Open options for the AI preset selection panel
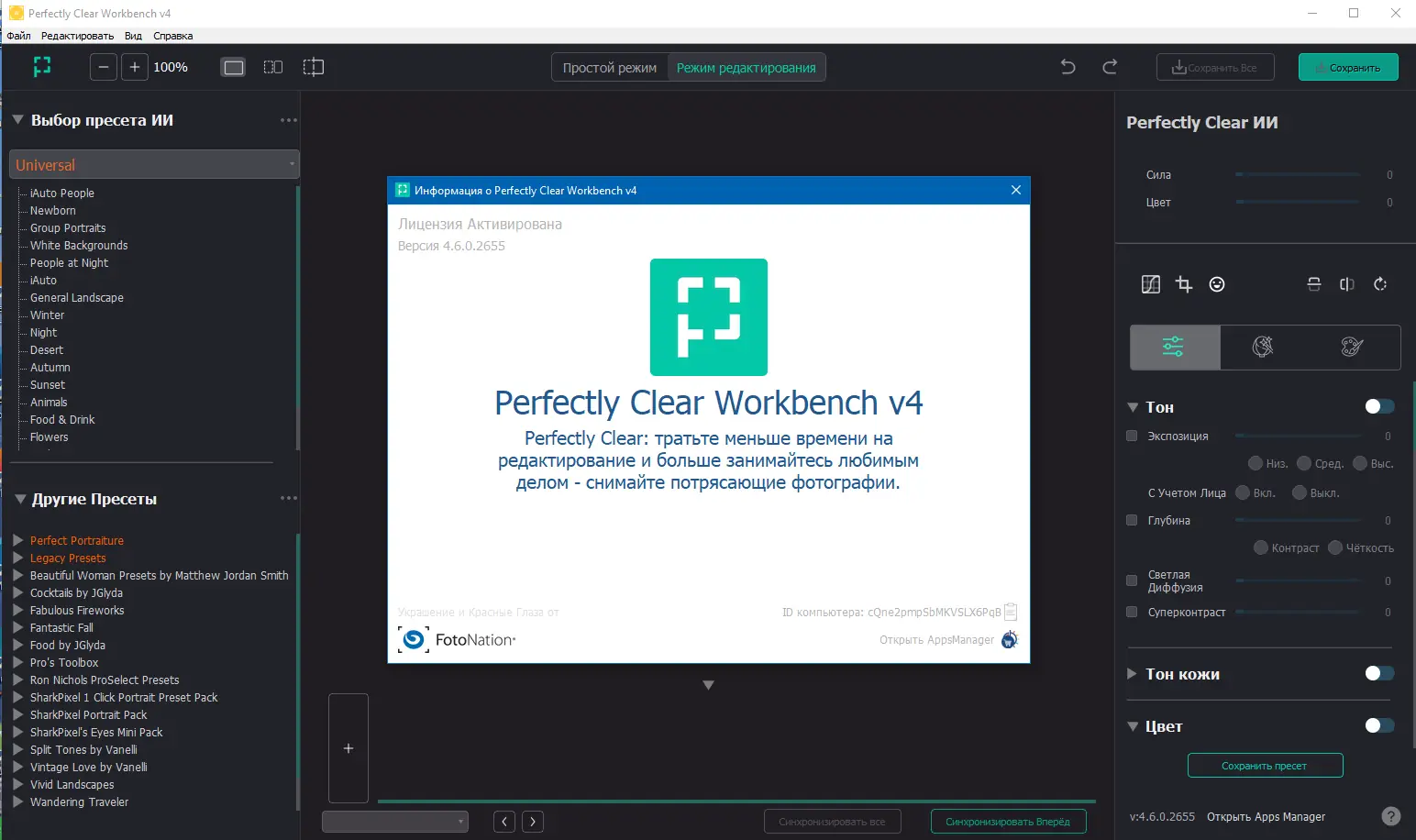Viewport: 1416px width, 840px height. tap(289, 120)
